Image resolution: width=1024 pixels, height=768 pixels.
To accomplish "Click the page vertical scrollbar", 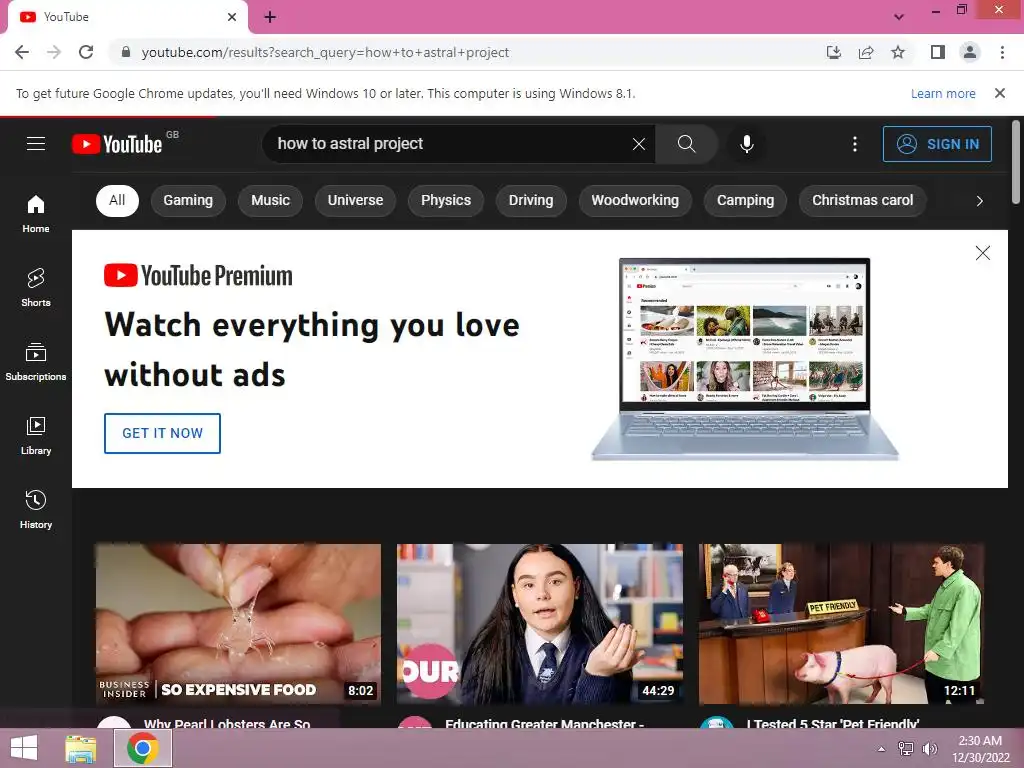I will click(x=1016, y=163).
